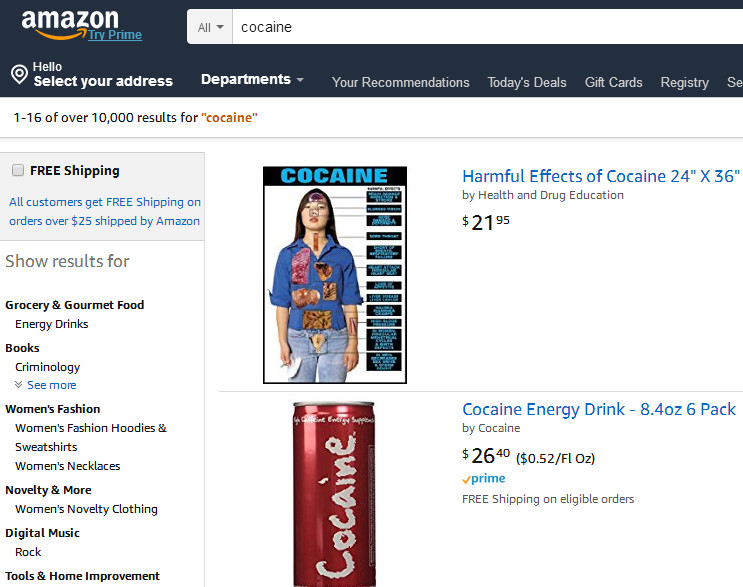Click the location pin icon
743x587 pixels.
tap(18, 74)
